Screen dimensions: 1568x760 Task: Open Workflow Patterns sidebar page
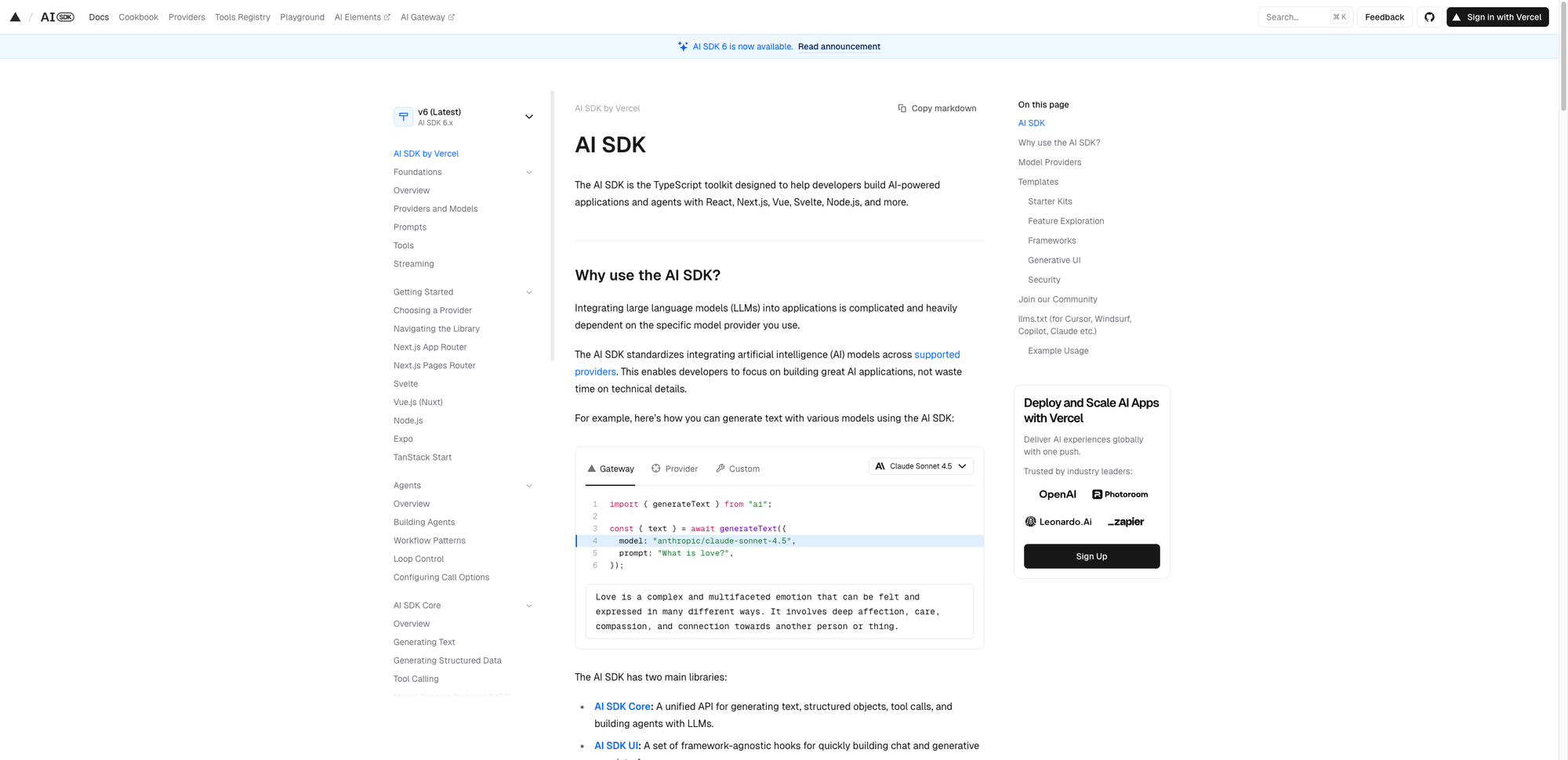430,541
